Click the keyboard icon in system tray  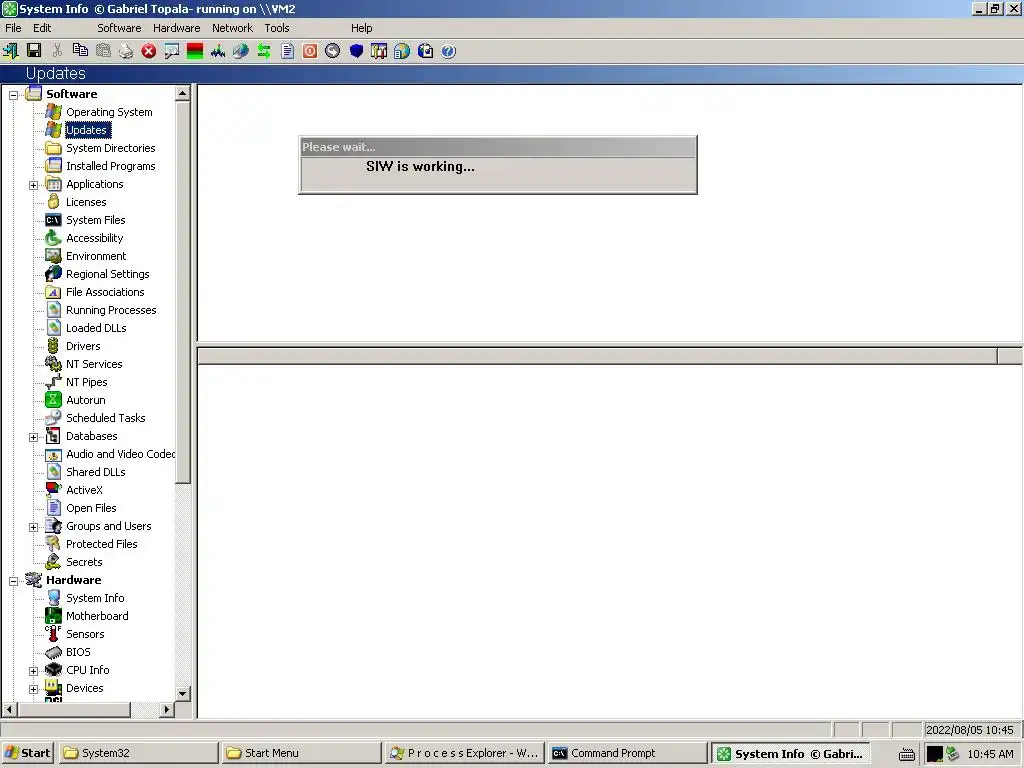point(906,754)
